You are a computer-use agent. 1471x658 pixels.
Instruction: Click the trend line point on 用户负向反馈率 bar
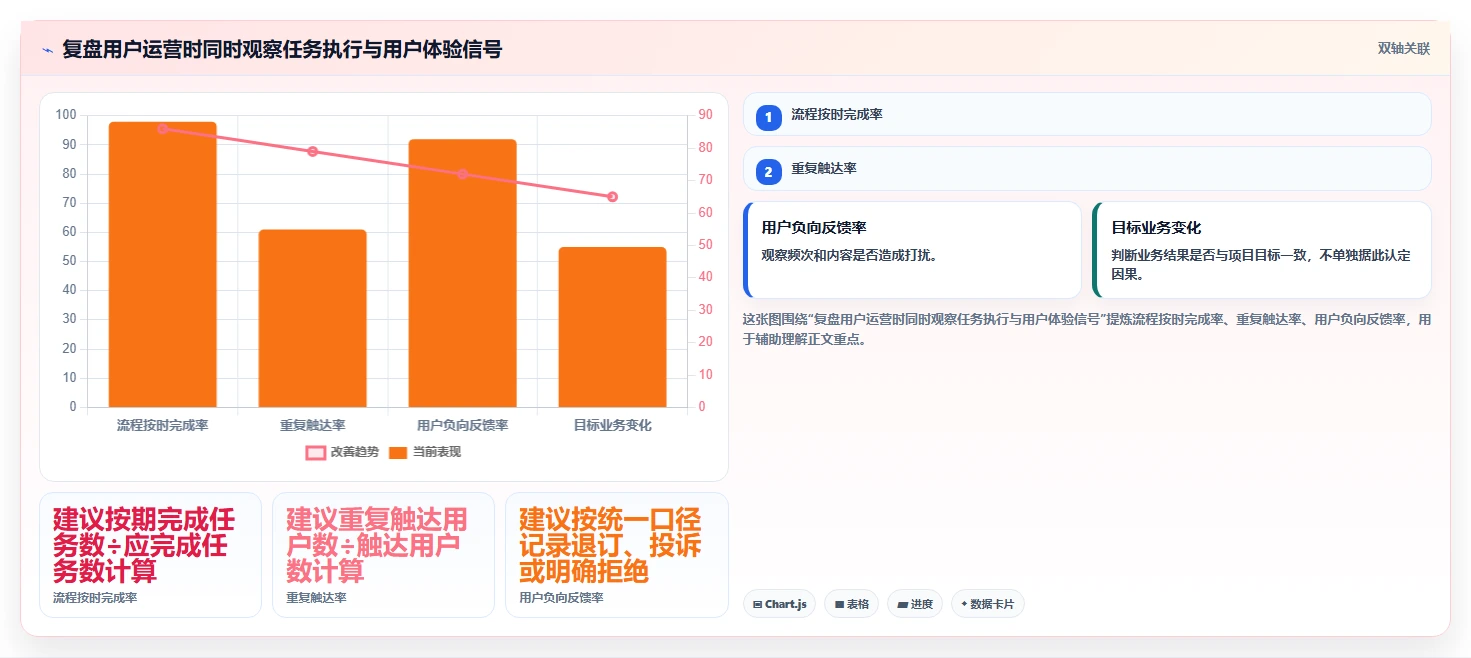(x=463, y=174)
